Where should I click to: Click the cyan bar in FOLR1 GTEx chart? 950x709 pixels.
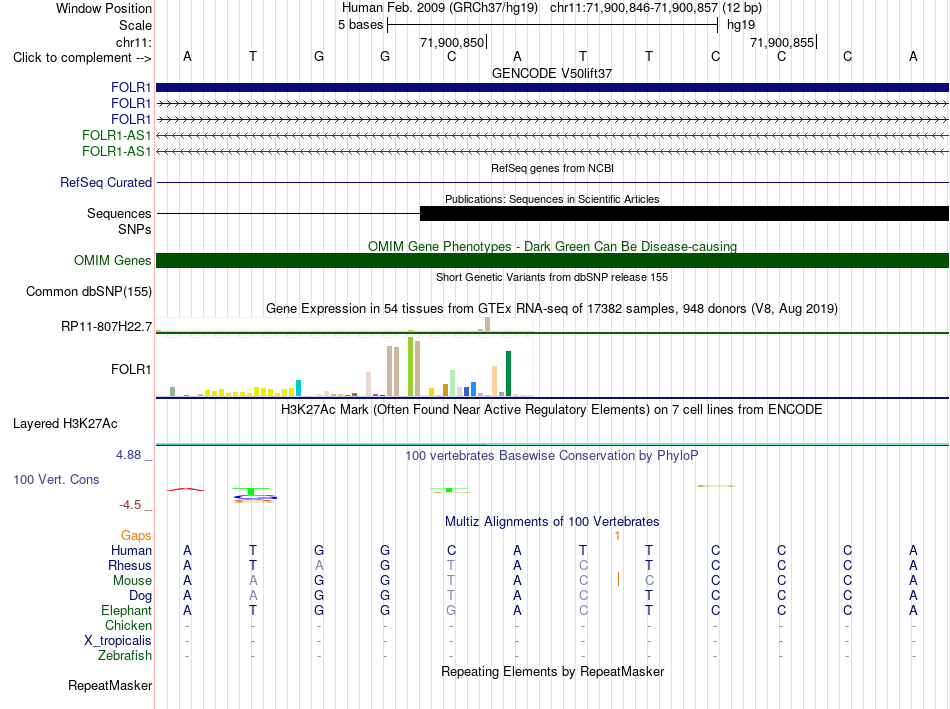298,388
